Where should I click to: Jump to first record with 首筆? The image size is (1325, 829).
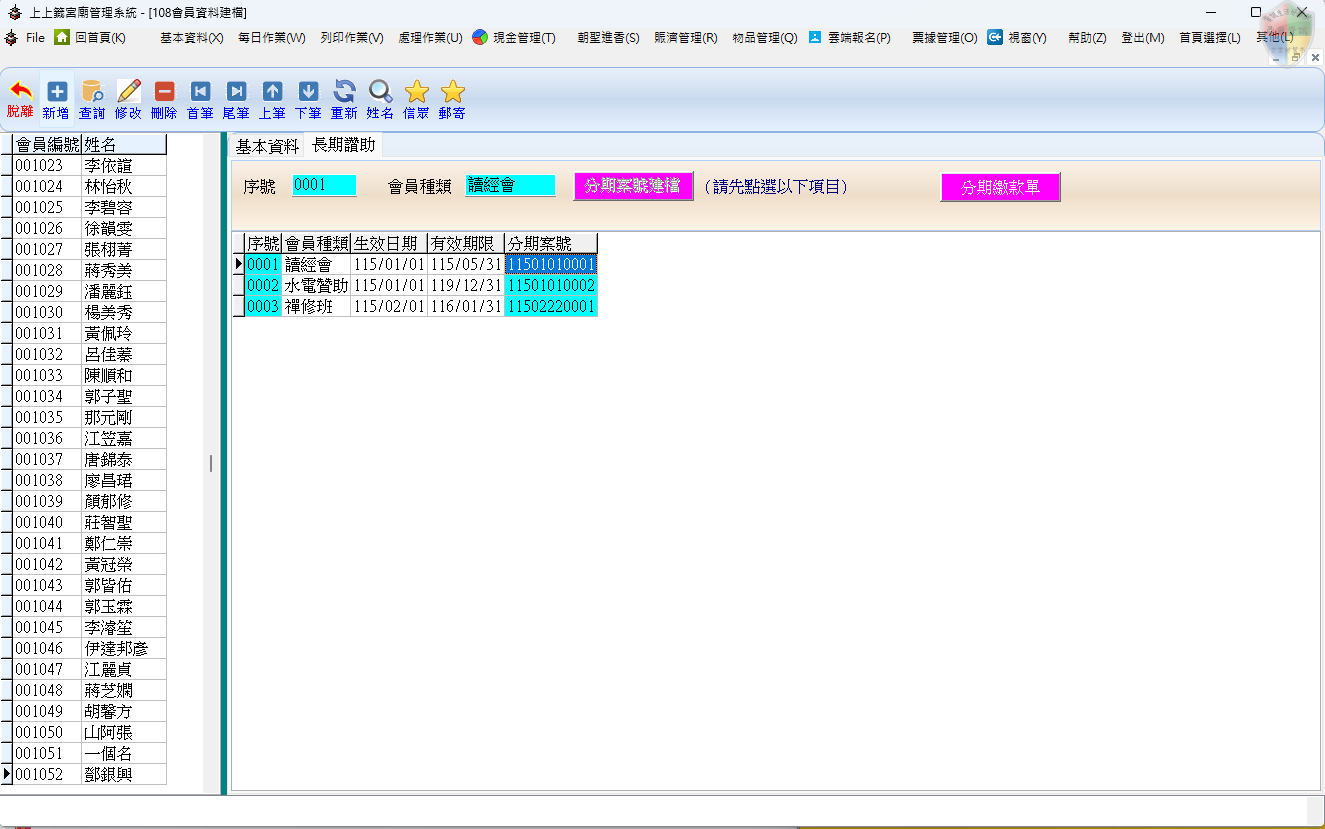[x=200, y=92]
